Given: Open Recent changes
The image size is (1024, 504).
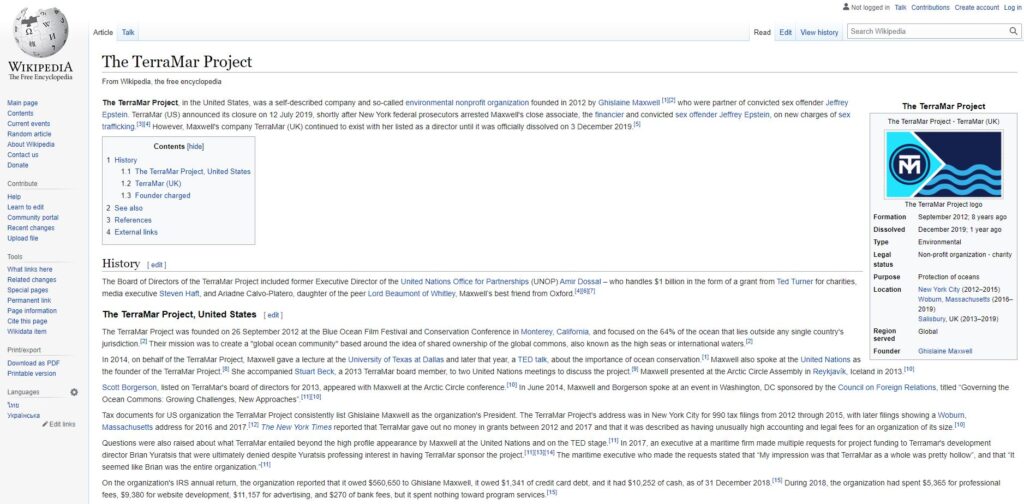Looking at the screenshot, I should point(31,228).
